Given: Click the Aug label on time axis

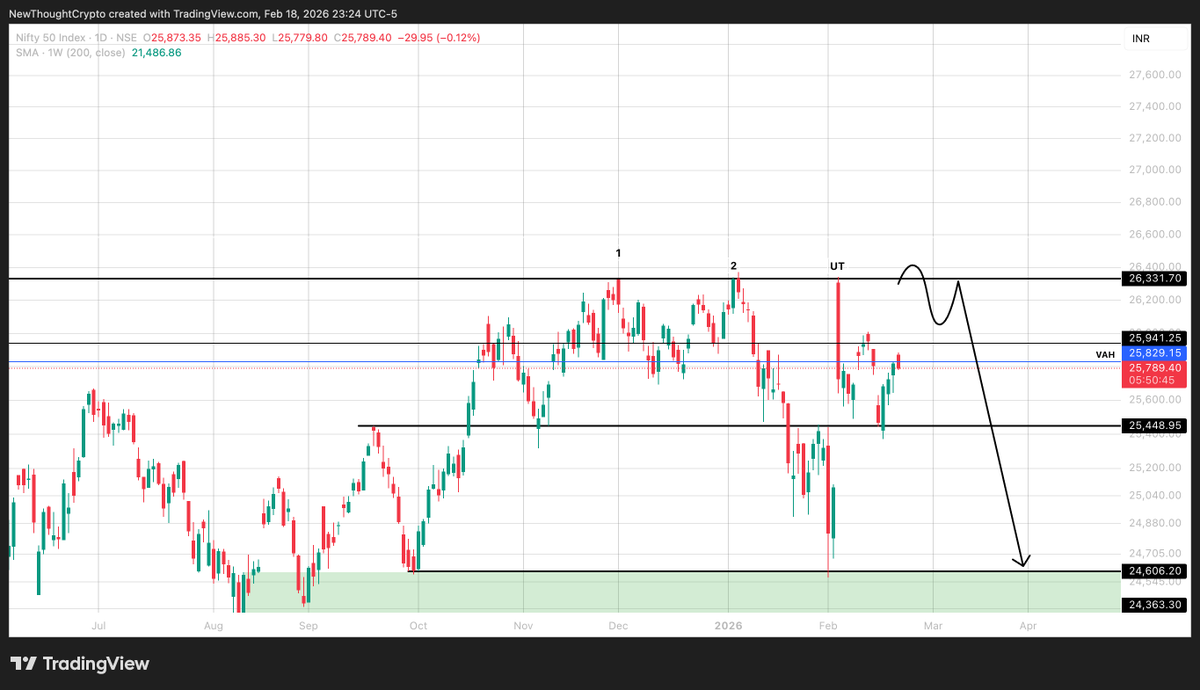Looking at the screenshot, I should 213,626.
